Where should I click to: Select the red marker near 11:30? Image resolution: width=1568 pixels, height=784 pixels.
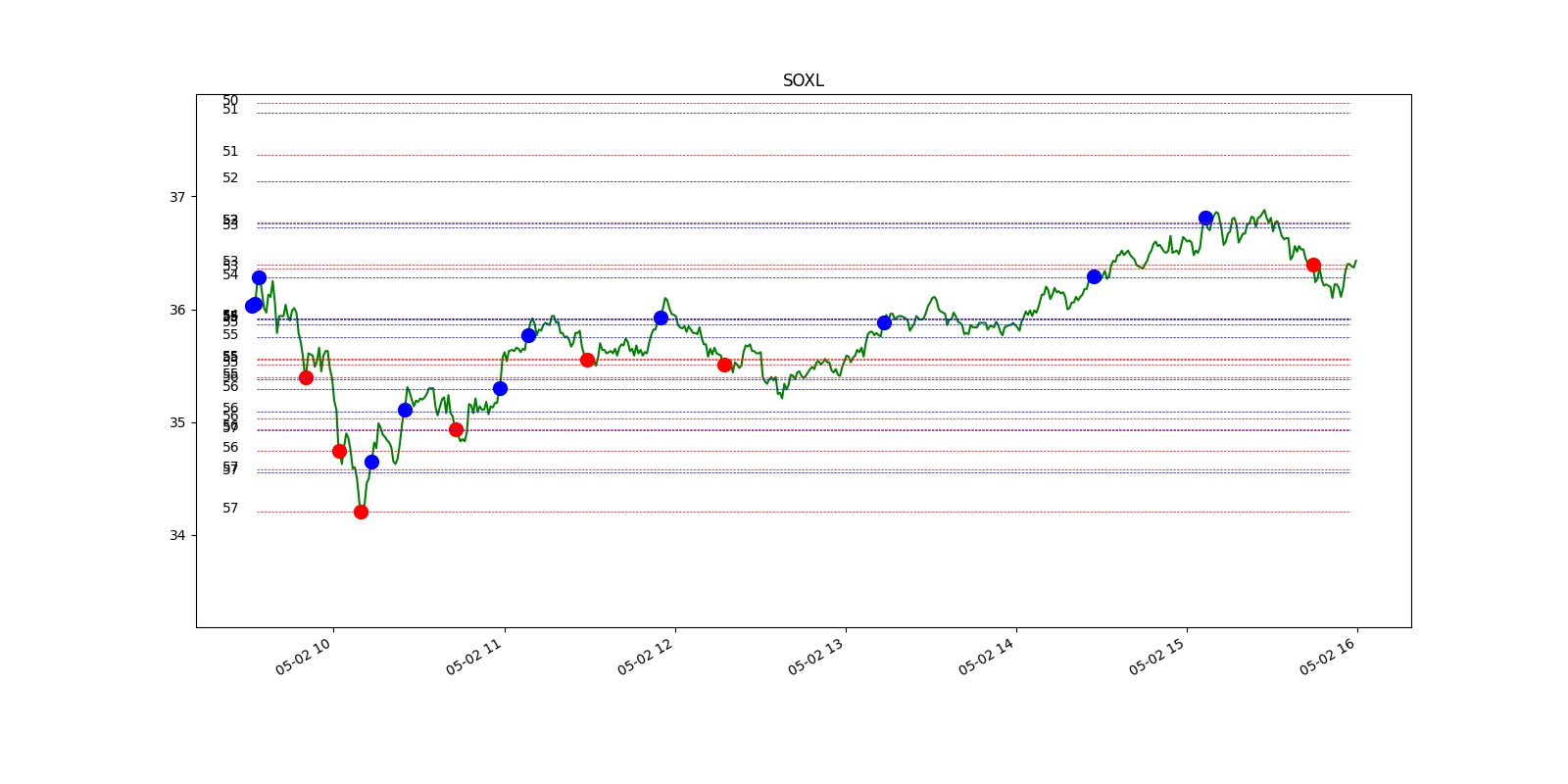click(x=587, y=360)
